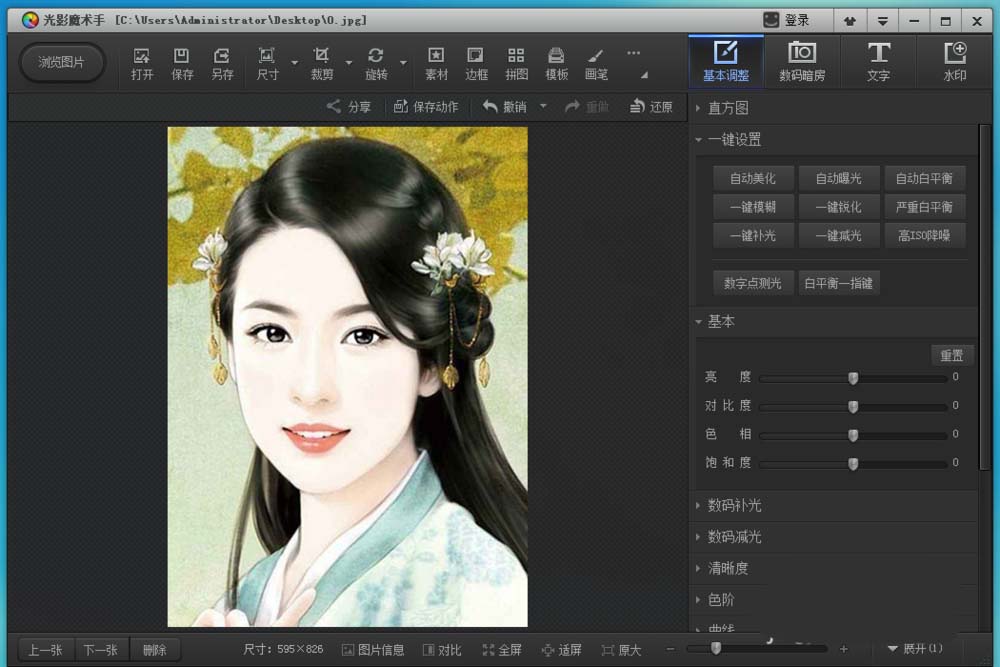Save as another file via 另存

tap(222, 64)
